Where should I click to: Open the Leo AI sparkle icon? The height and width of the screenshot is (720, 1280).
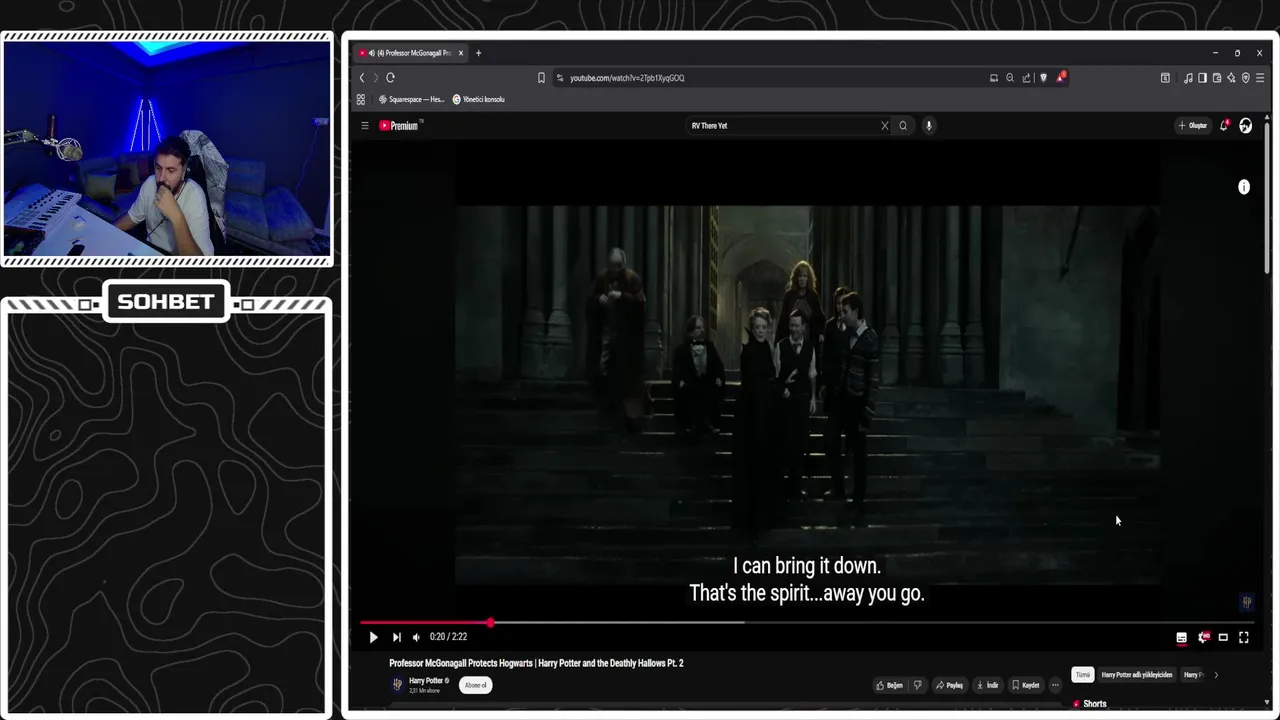pyautogui.click(x=1231, y=78)
